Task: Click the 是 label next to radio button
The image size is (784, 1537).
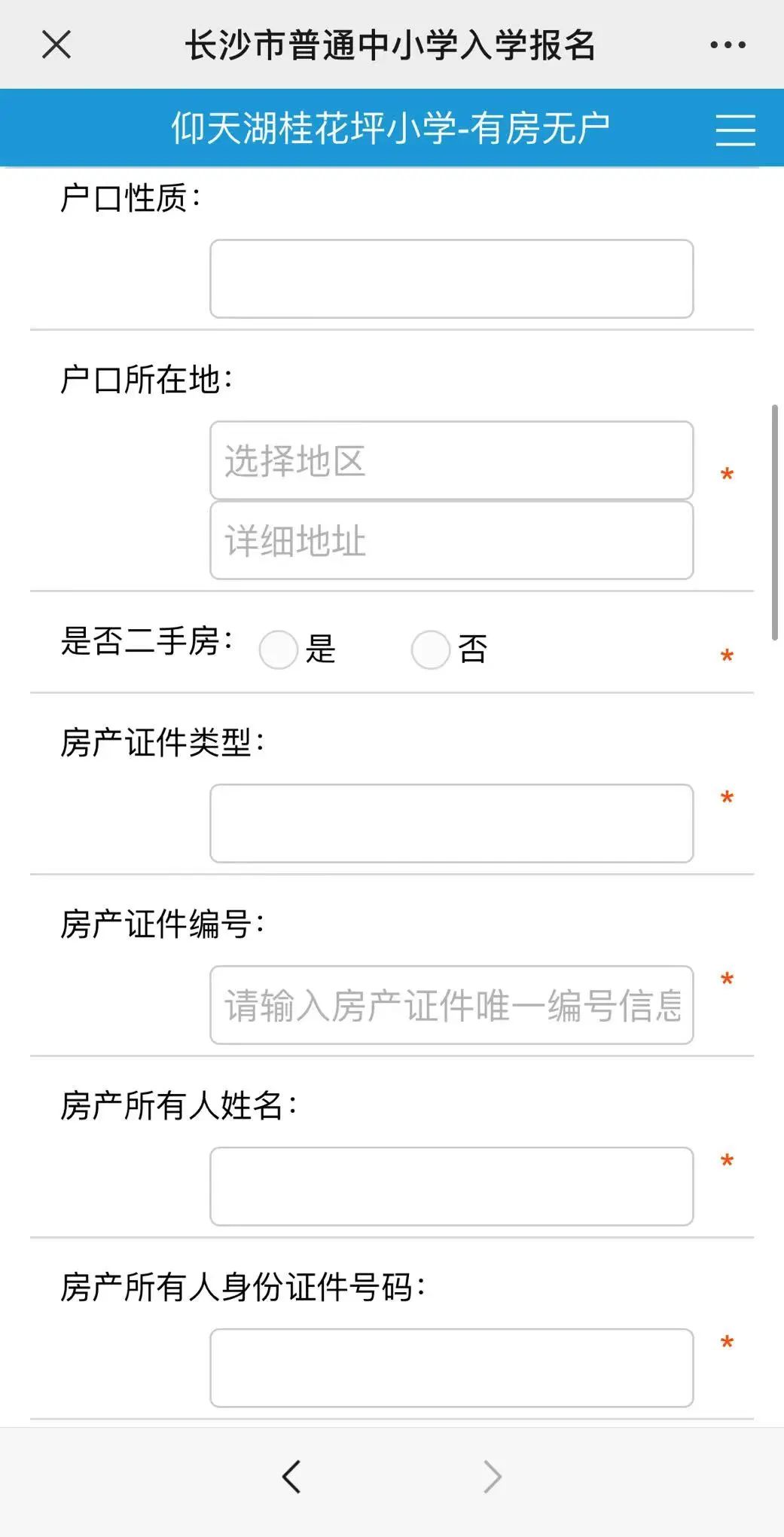Action: (321, 649)
